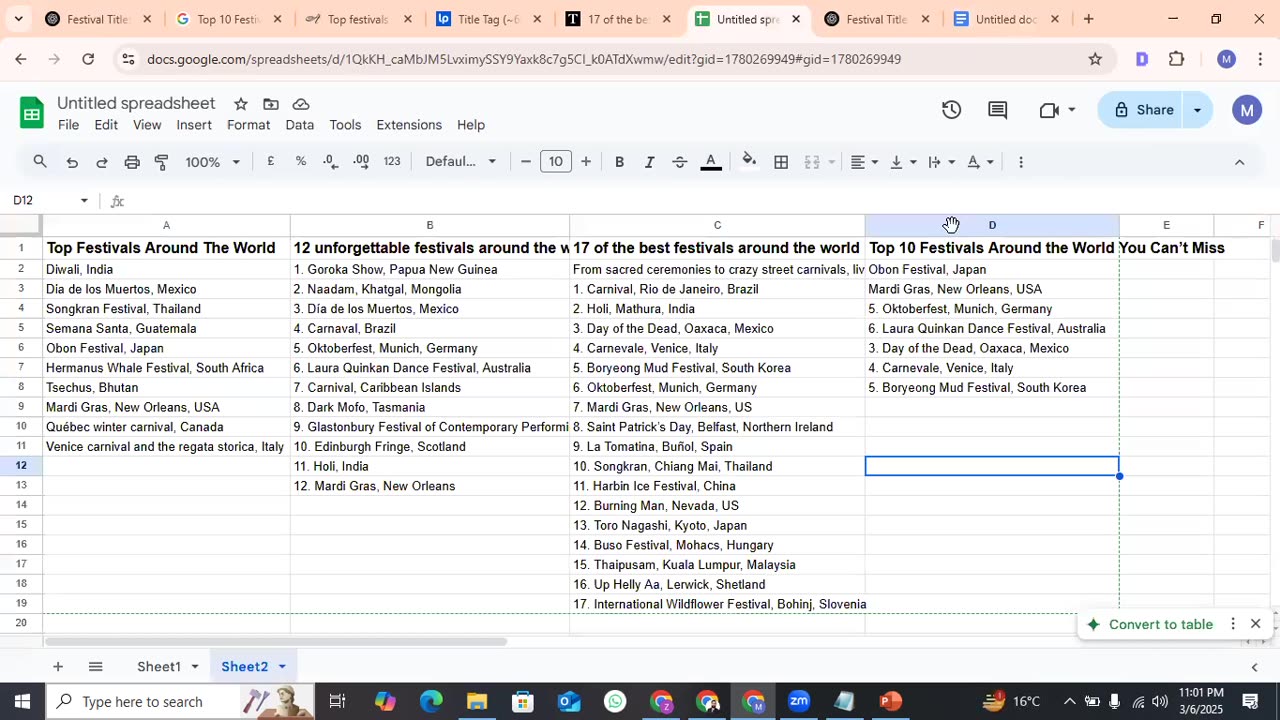Open version history clock icon

[x=952, y=110]
